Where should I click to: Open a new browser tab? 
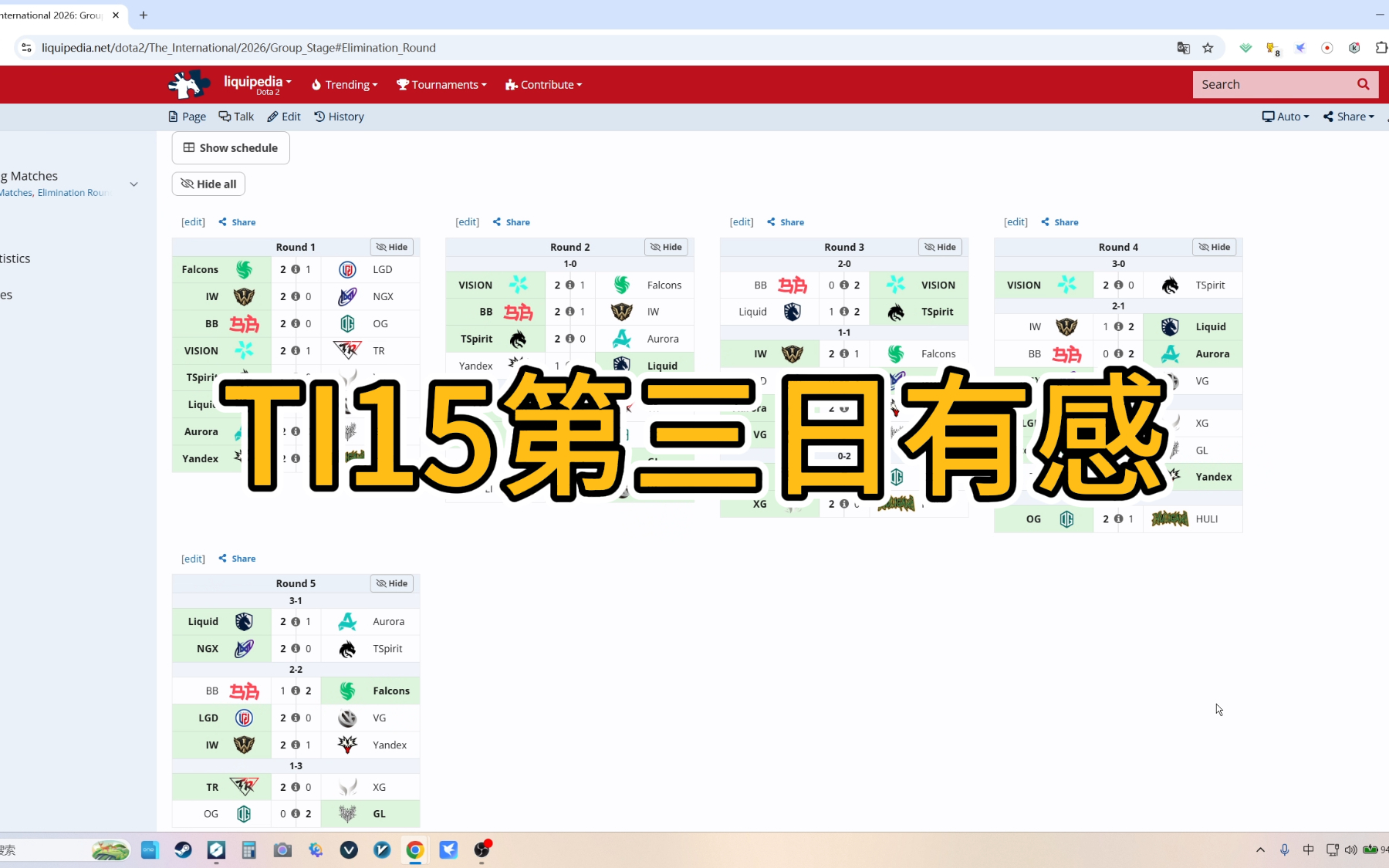[x=144, y=15]
